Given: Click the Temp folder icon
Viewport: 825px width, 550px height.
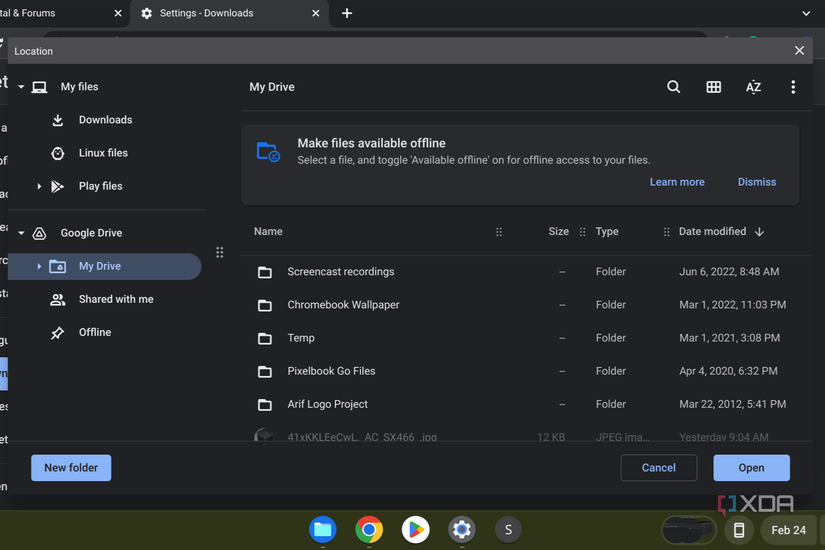Looking at the screenshot, I should point(265,338).
